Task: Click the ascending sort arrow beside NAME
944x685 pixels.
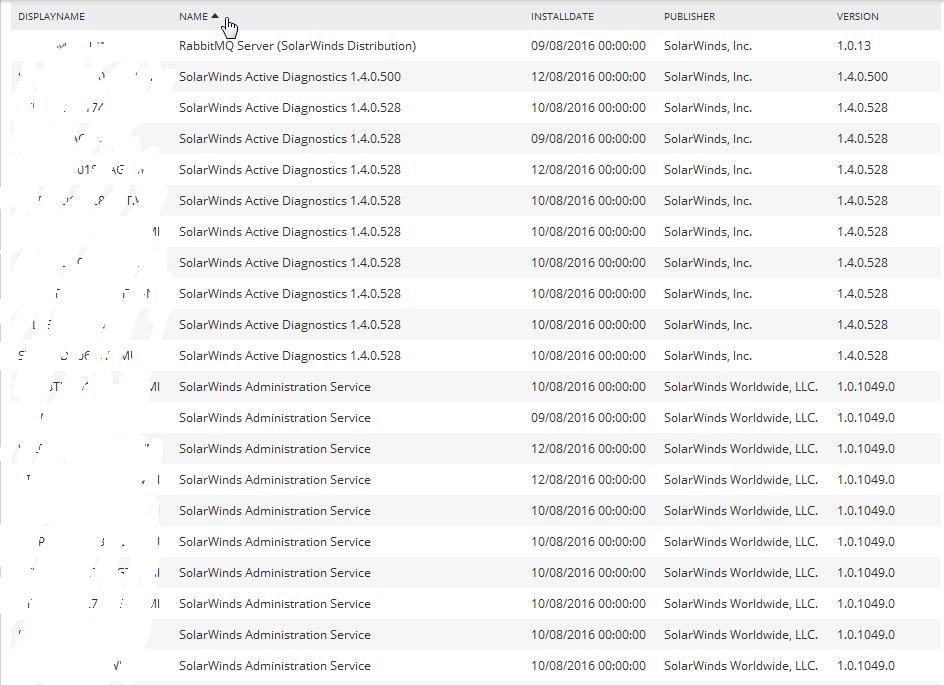Action: (215, 16)
